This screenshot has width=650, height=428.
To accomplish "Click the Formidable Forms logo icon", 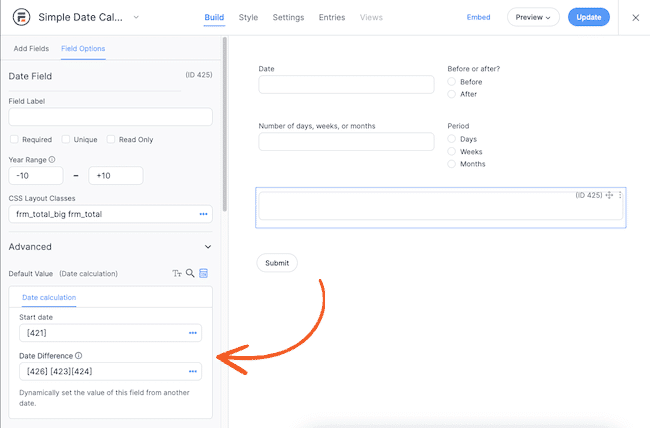I will click(x=21, y=17).
